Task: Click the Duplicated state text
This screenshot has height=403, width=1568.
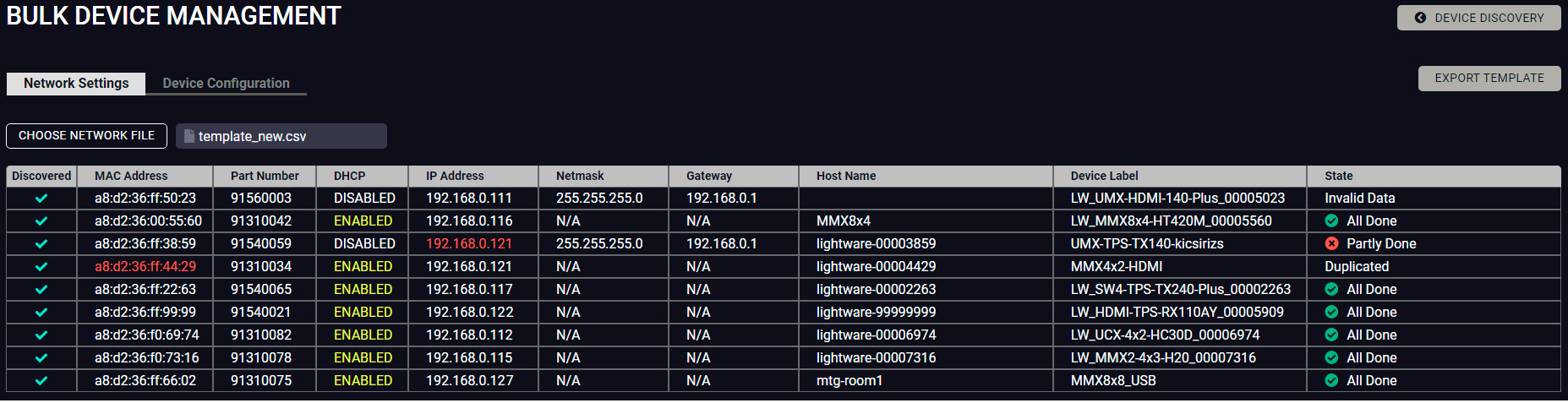Action: (1357, 266)
